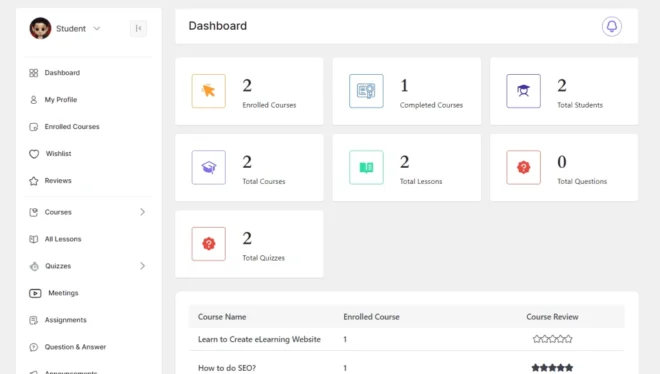
Task: Click the Meetings video icon
Action: [35, 293]
